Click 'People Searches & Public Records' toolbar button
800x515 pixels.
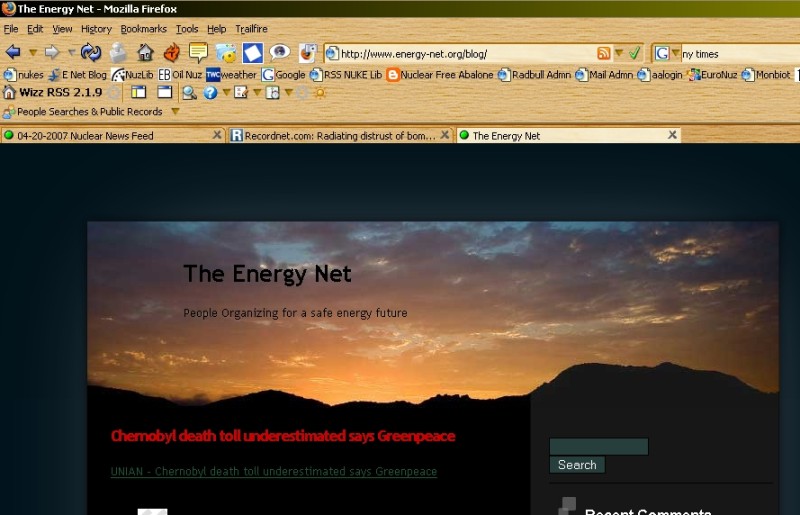83,112
